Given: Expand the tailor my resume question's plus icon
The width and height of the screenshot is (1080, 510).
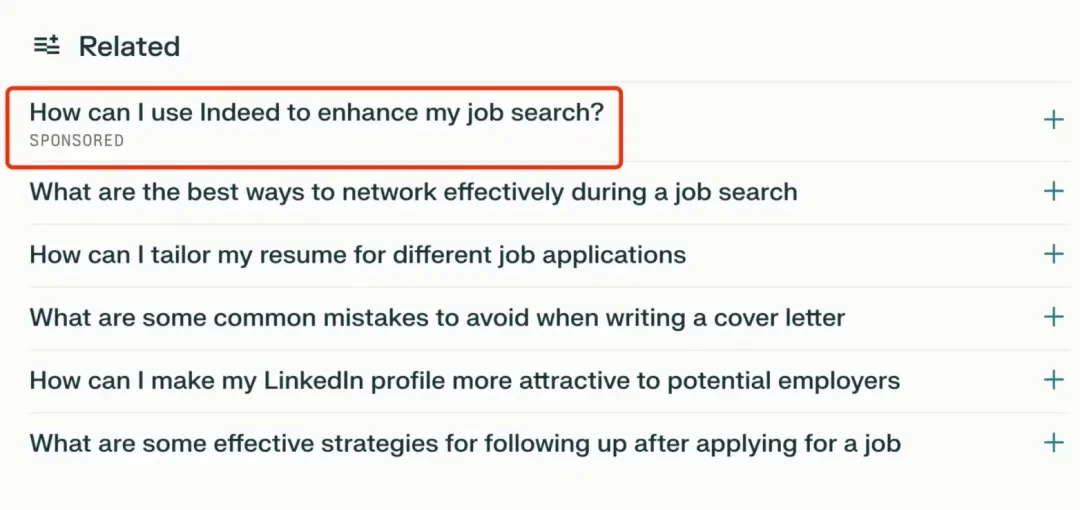Looking at the screenshot, I should (x=1053, y=254).
